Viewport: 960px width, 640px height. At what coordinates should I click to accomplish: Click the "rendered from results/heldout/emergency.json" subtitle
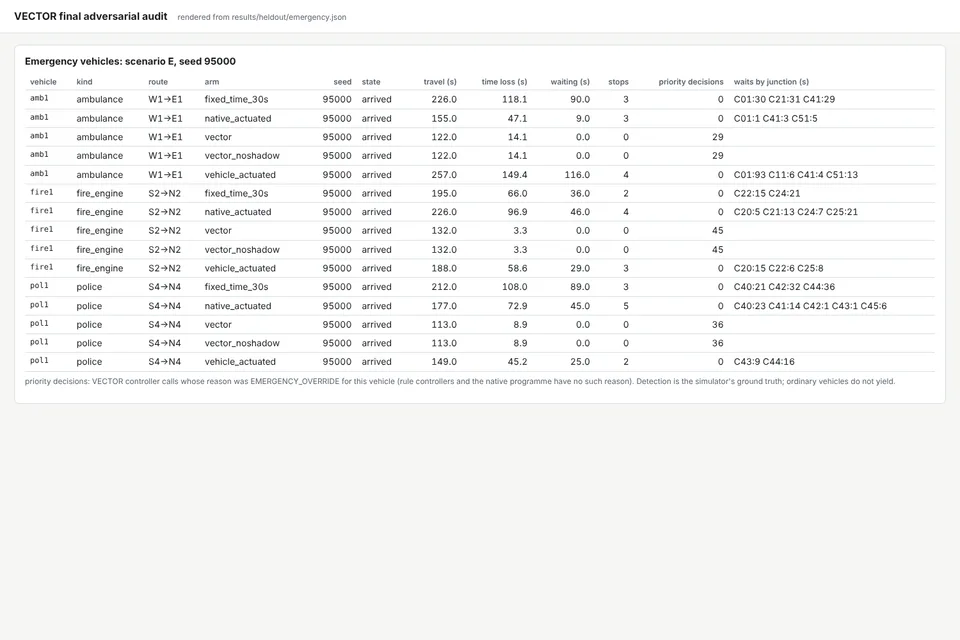pyautogui.click(x=262, y=17)
